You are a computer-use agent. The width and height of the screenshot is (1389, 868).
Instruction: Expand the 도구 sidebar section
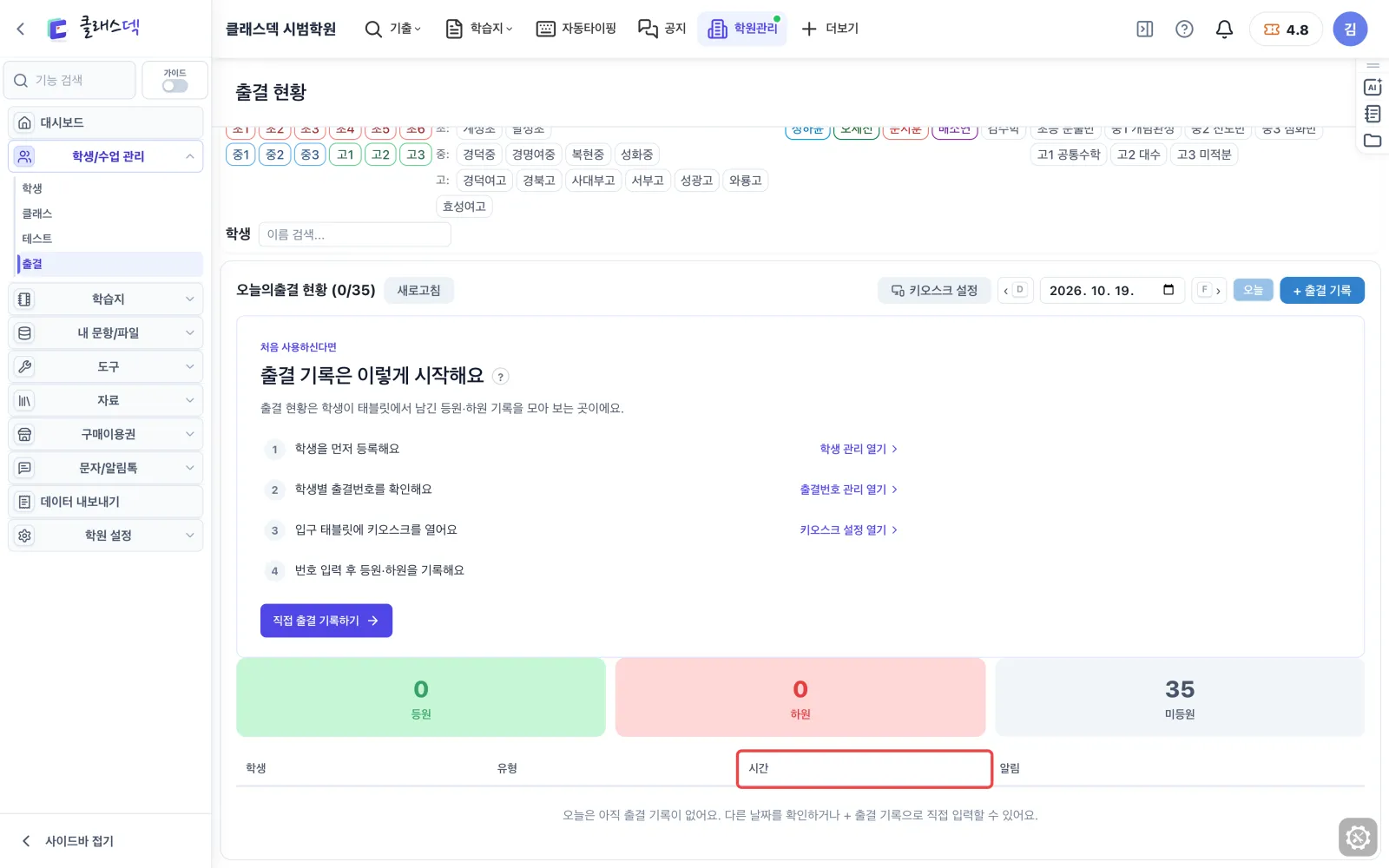tap(106, 367)
